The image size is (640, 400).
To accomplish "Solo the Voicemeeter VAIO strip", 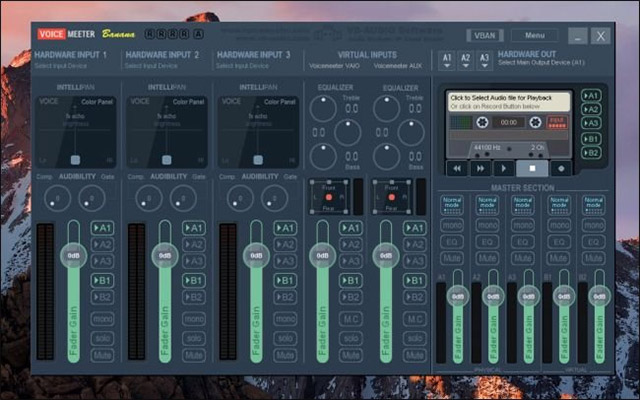I will point(351,338).
